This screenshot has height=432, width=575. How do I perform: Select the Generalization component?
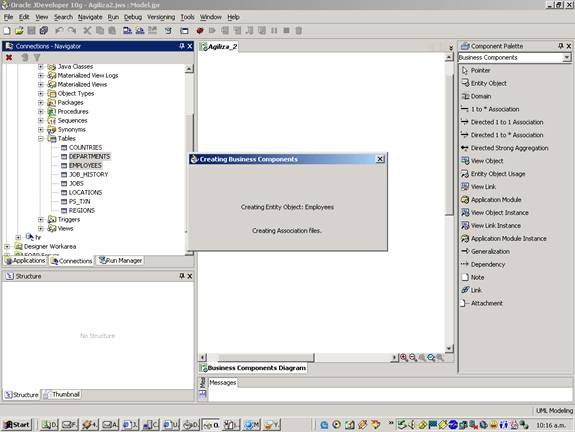pyautogui.click(x=486, y=251)
